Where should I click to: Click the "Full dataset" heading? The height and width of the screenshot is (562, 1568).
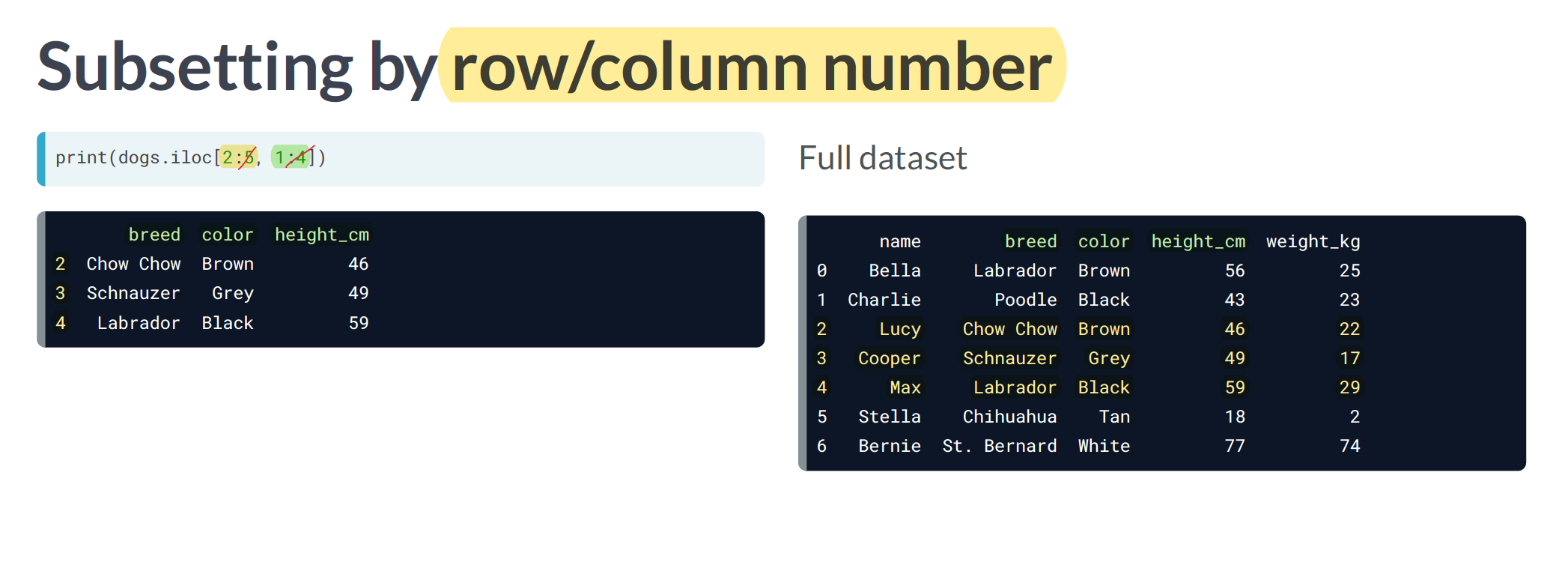click(x=883, y=158)
